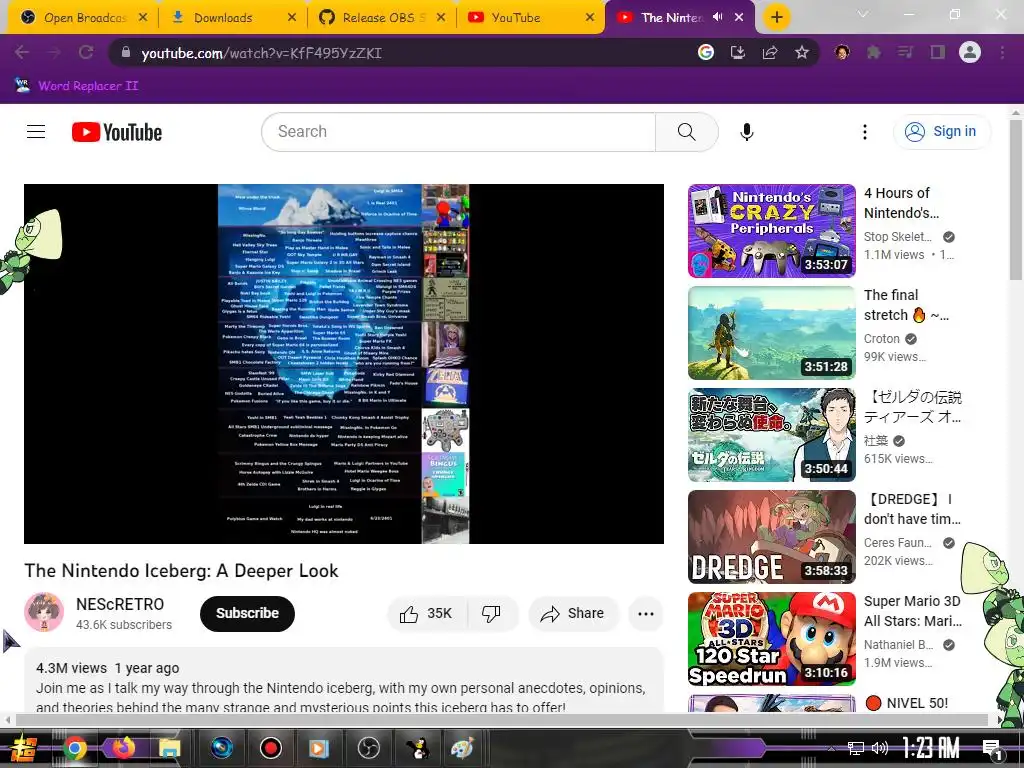Open Paint from taskbar

[x=462, y=747]
